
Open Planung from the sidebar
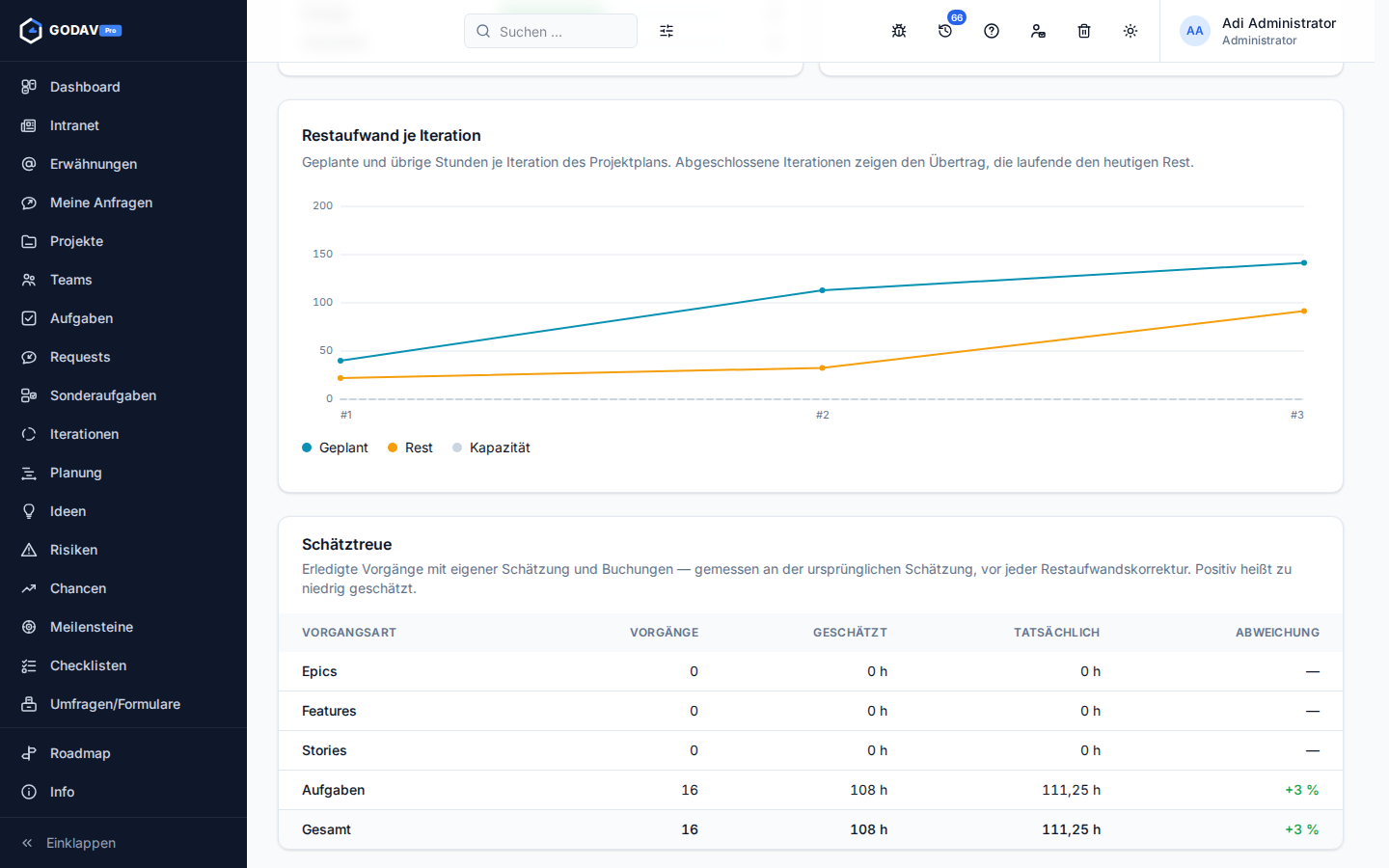[x=123, y=473]
